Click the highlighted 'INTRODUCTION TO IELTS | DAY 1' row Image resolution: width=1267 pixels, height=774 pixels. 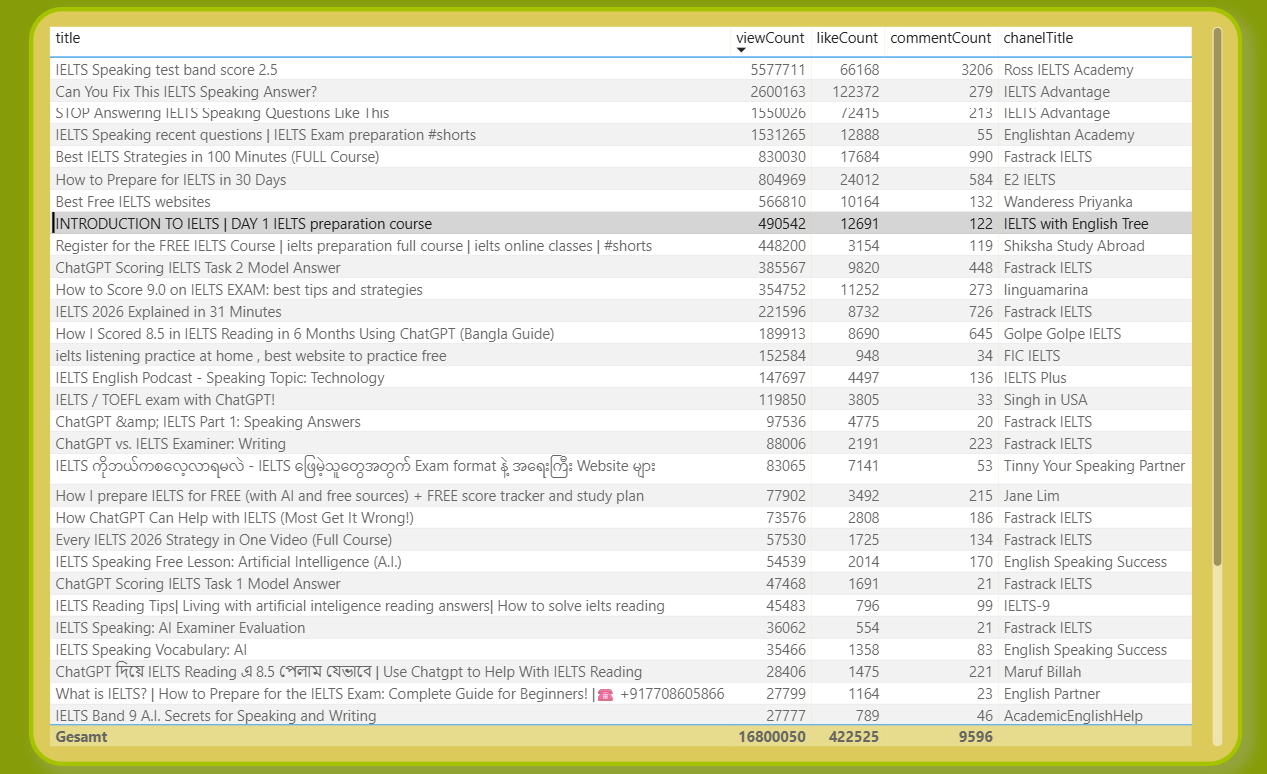tap(244, 224)
